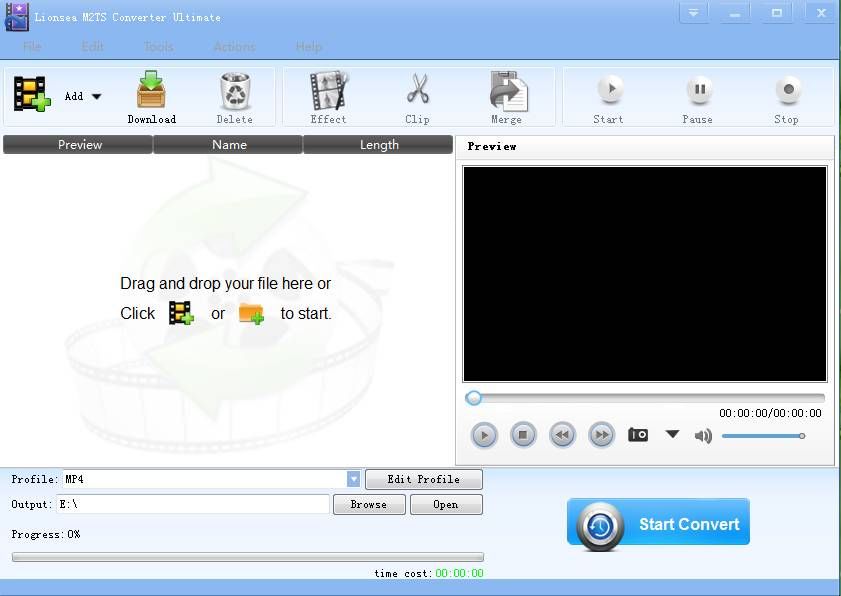Play the preview video
Image resolution: width=841 pixels, height=596 pixels.
coord(484,435)
